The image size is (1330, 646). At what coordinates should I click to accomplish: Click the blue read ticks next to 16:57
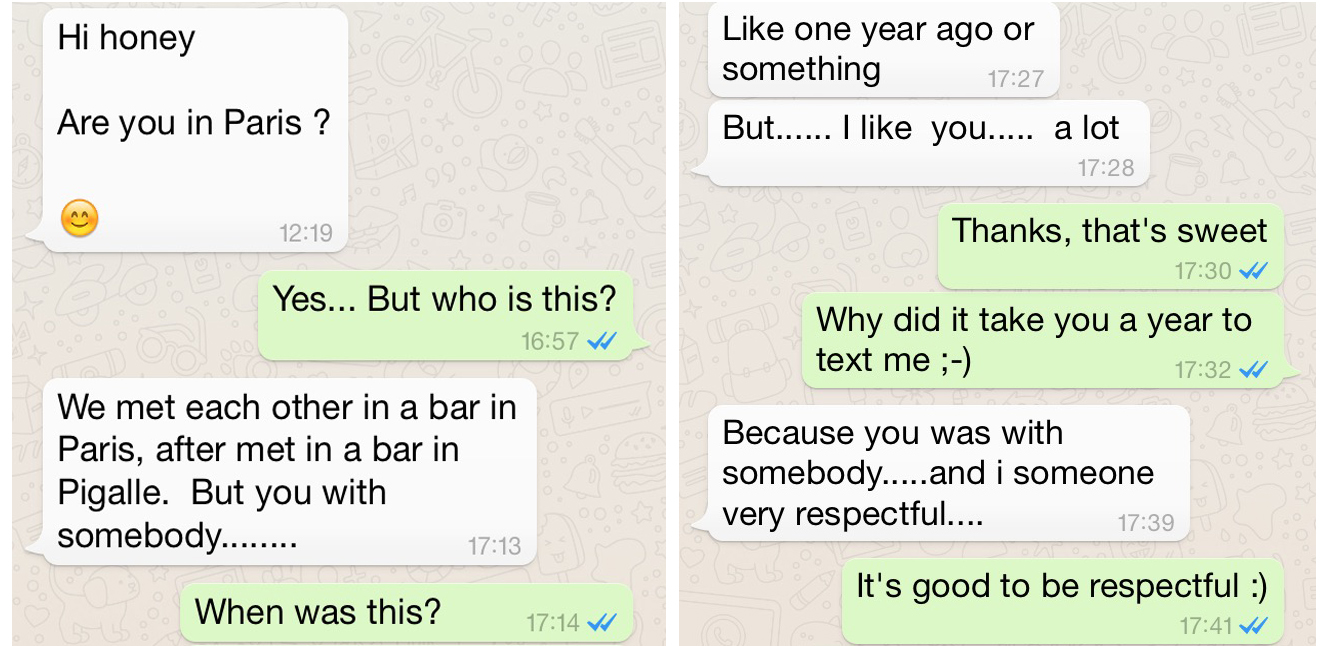click(603, 342)
